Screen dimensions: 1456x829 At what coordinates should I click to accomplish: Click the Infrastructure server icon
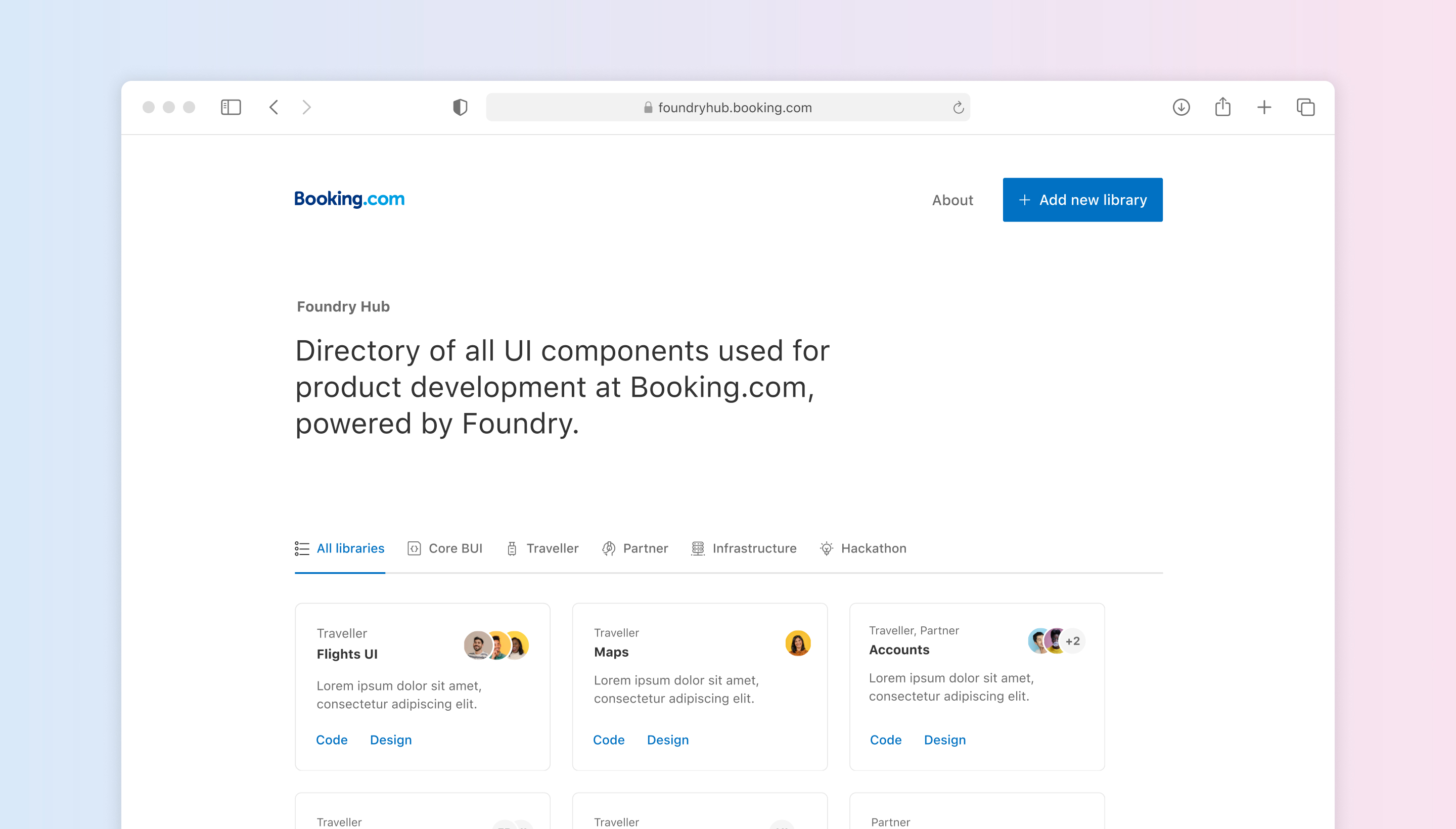pos(698,548)
